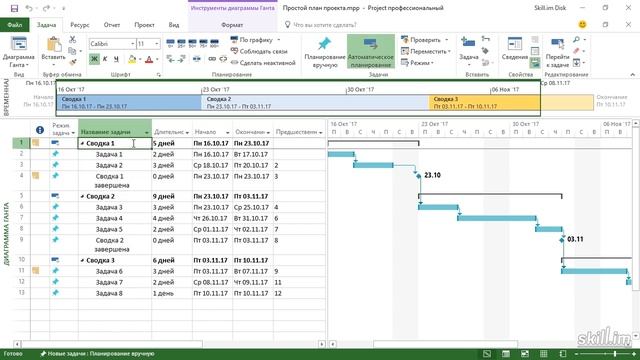Toggle Bold (Ж) formatting
640x360 pixels.
[x=94, y=59]
